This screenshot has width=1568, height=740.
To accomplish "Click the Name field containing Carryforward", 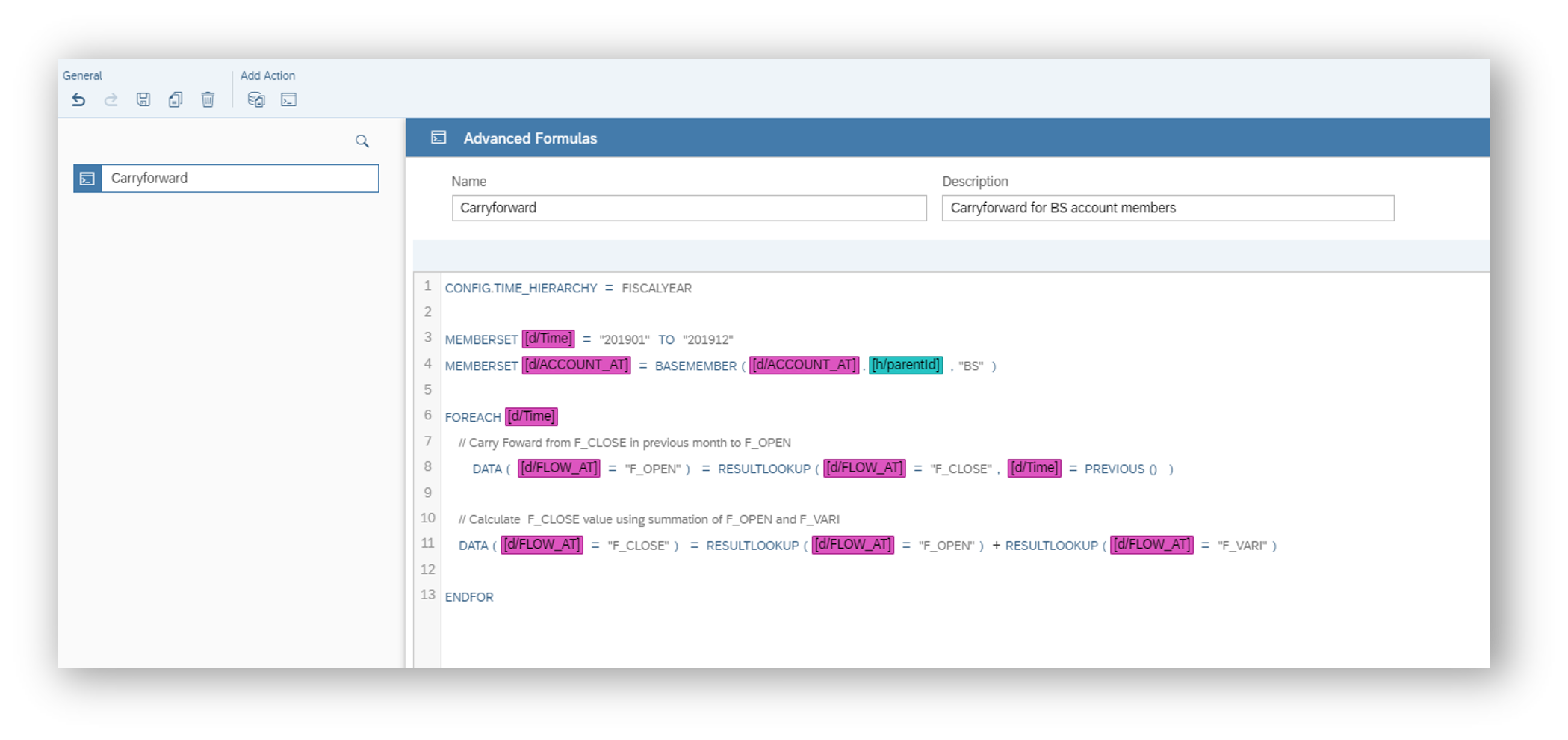I will (x=688, y=208).
